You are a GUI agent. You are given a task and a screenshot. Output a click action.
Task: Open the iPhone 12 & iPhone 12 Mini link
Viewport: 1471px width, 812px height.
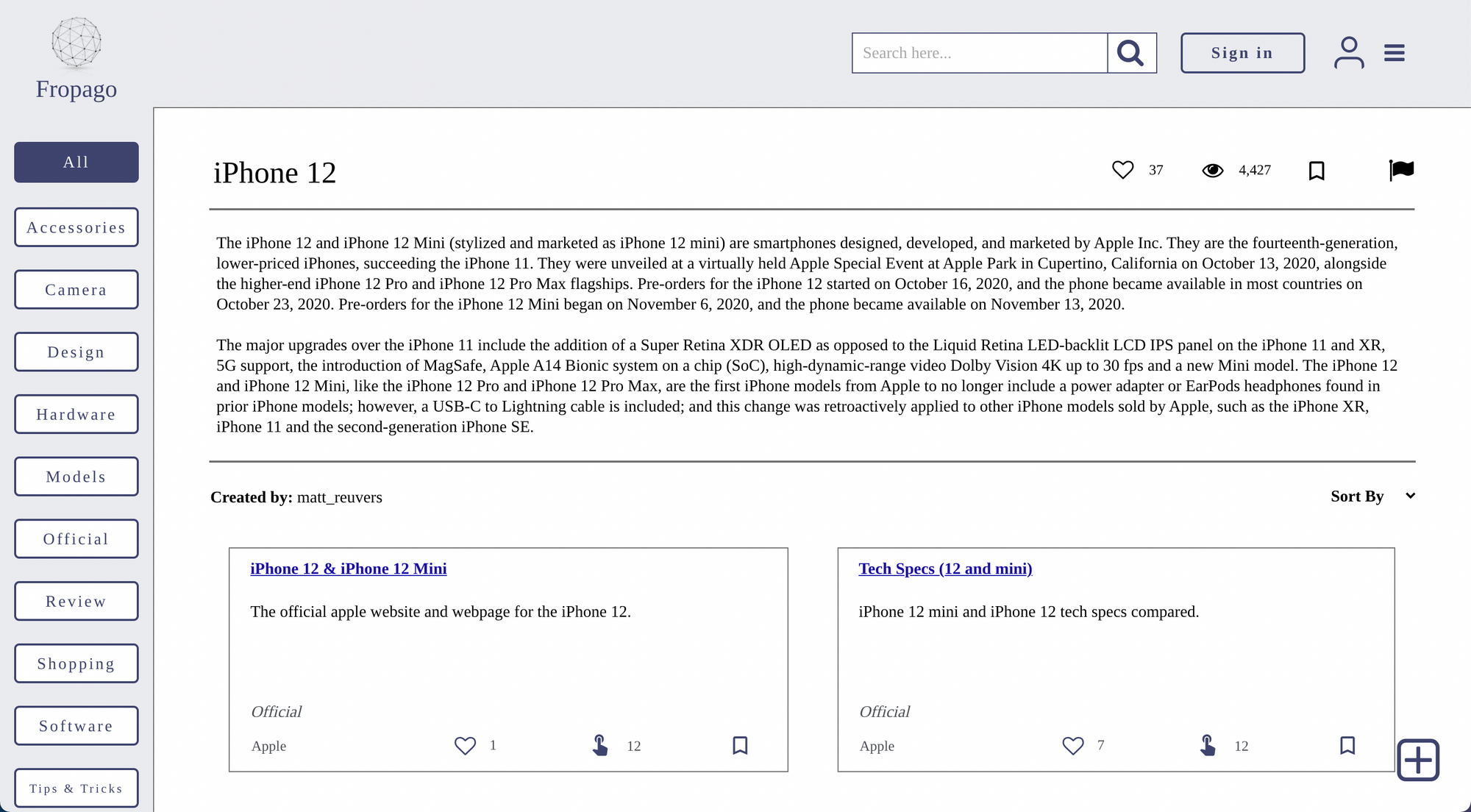click(348, 569)
